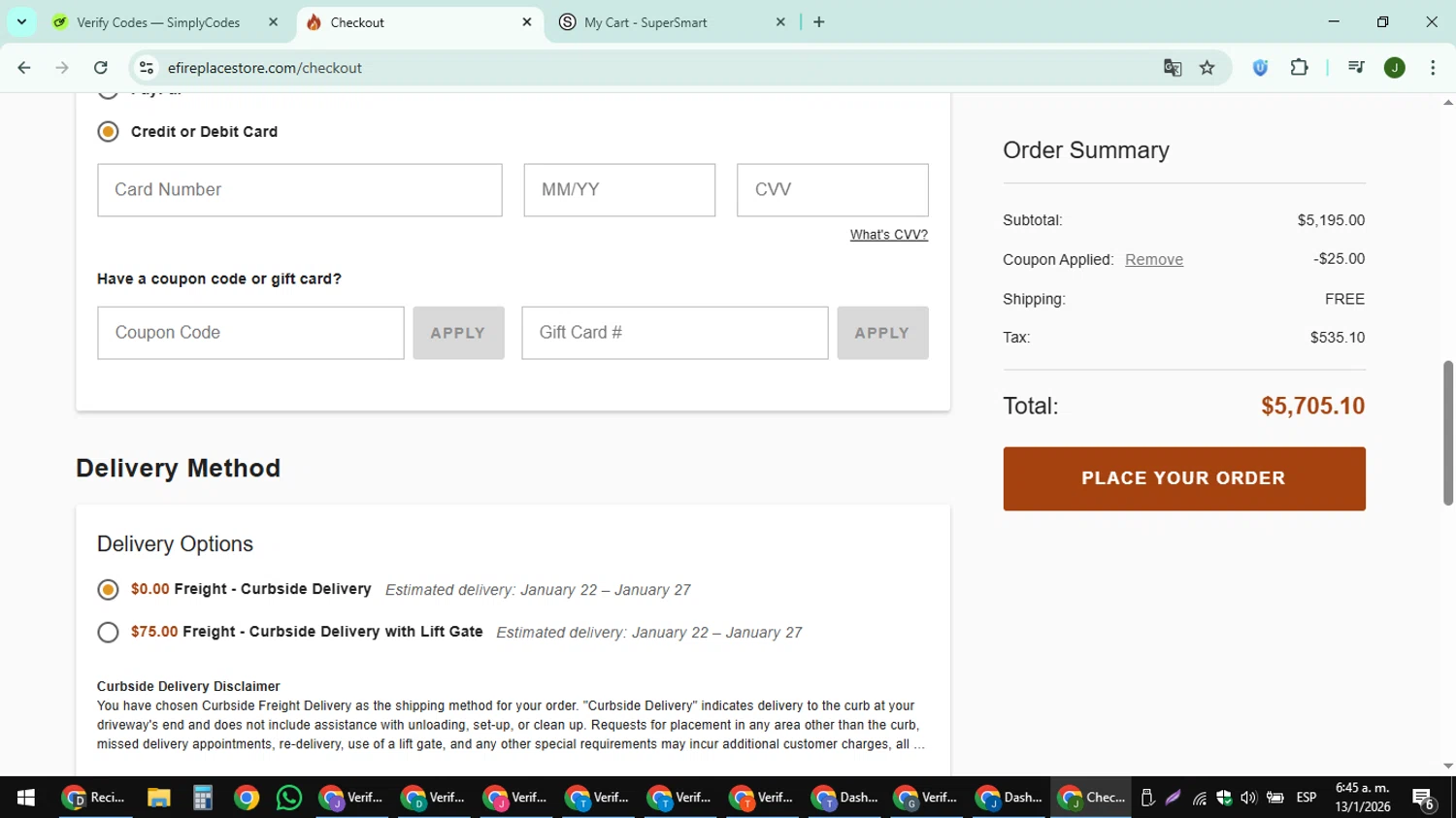Open the pinned Chrome taskbar icon

point(247,798)
